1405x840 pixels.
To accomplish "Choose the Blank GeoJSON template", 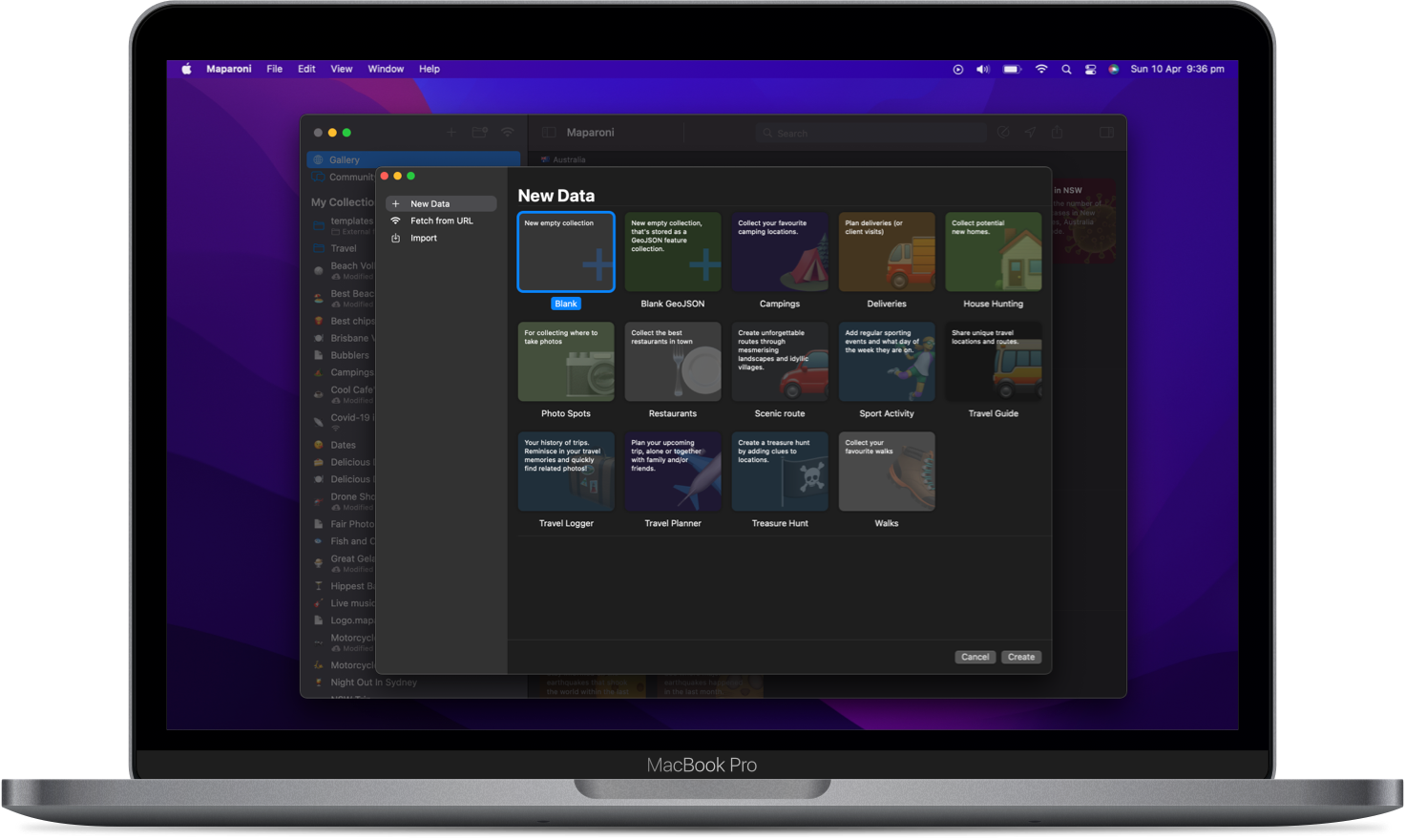I will pyautogui.click(x=673, y=252).
